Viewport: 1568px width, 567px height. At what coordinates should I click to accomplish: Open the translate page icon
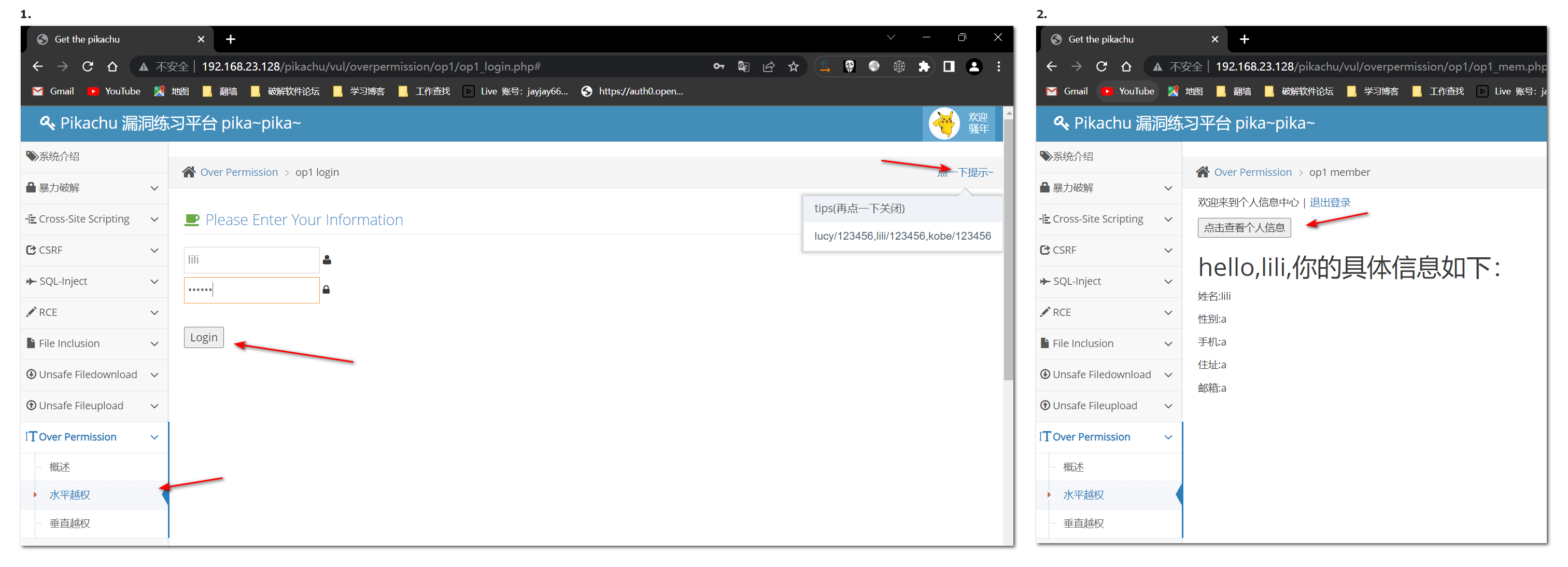(x=743, y=66)
